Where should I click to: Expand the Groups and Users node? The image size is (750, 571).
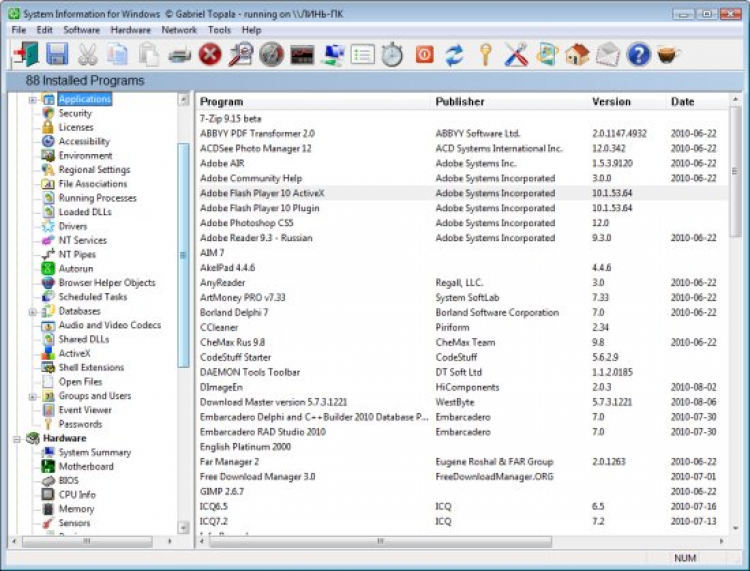pos(33,396)
